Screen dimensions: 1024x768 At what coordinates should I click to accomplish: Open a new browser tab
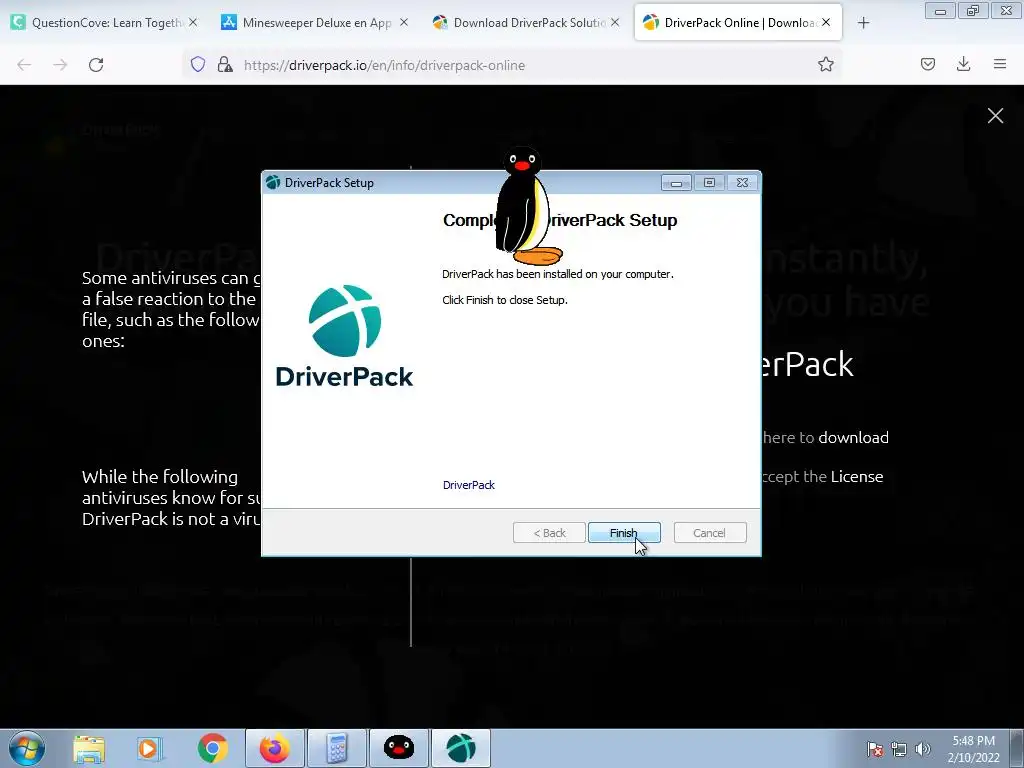(863, 23)
